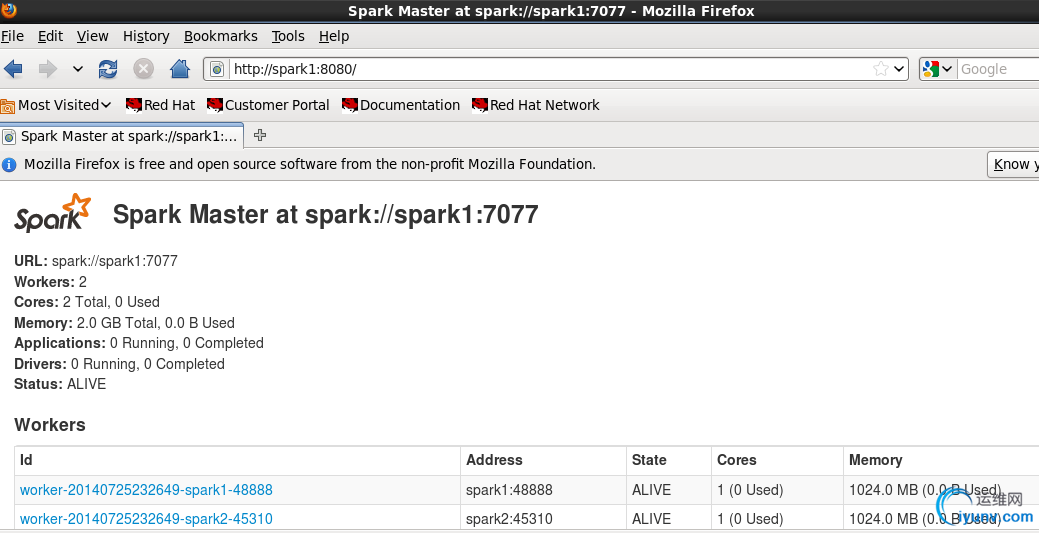Click the info icon in notification bar
The height and width of the screenshot is (533, 1039).
tap(9, 164)
